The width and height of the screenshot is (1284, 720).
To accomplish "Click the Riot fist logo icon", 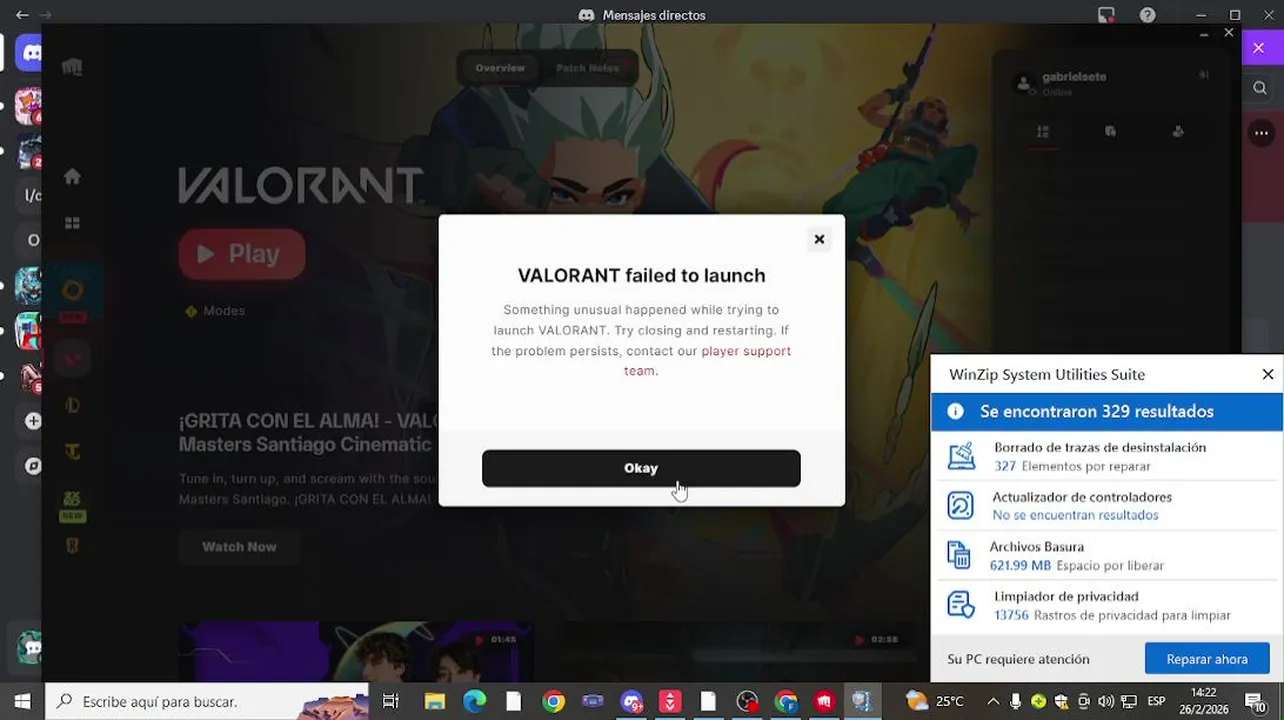I will pos(72,67).
